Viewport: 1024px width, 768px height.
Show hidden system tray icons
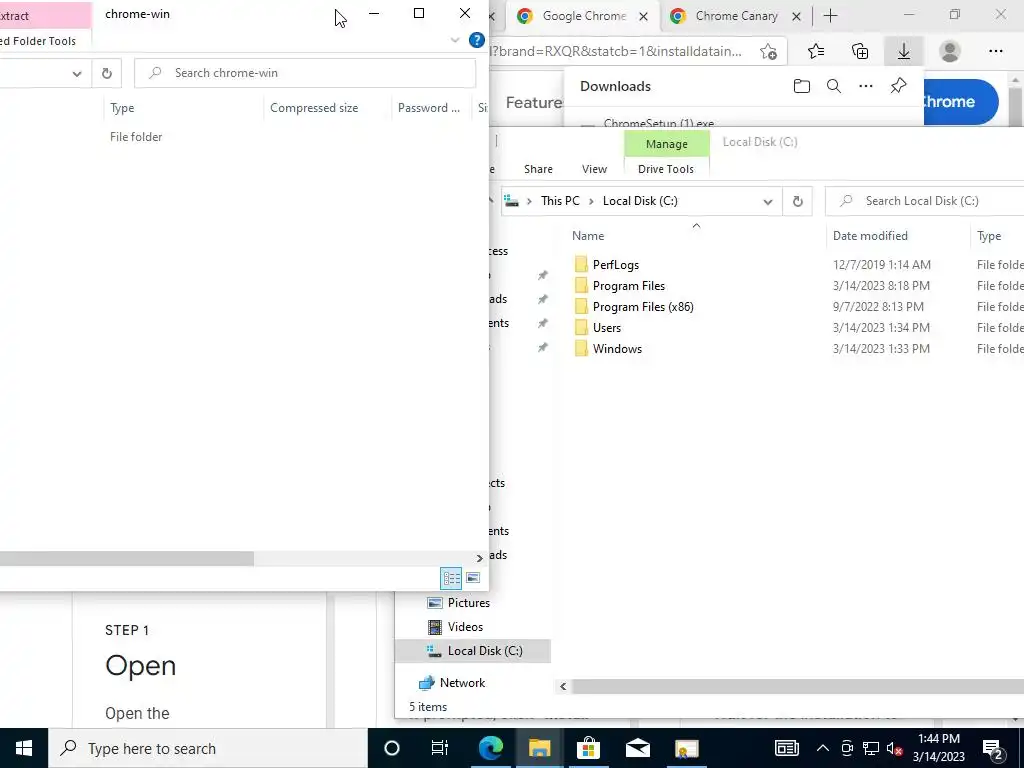pyautogui.click(x=822, y=748)
